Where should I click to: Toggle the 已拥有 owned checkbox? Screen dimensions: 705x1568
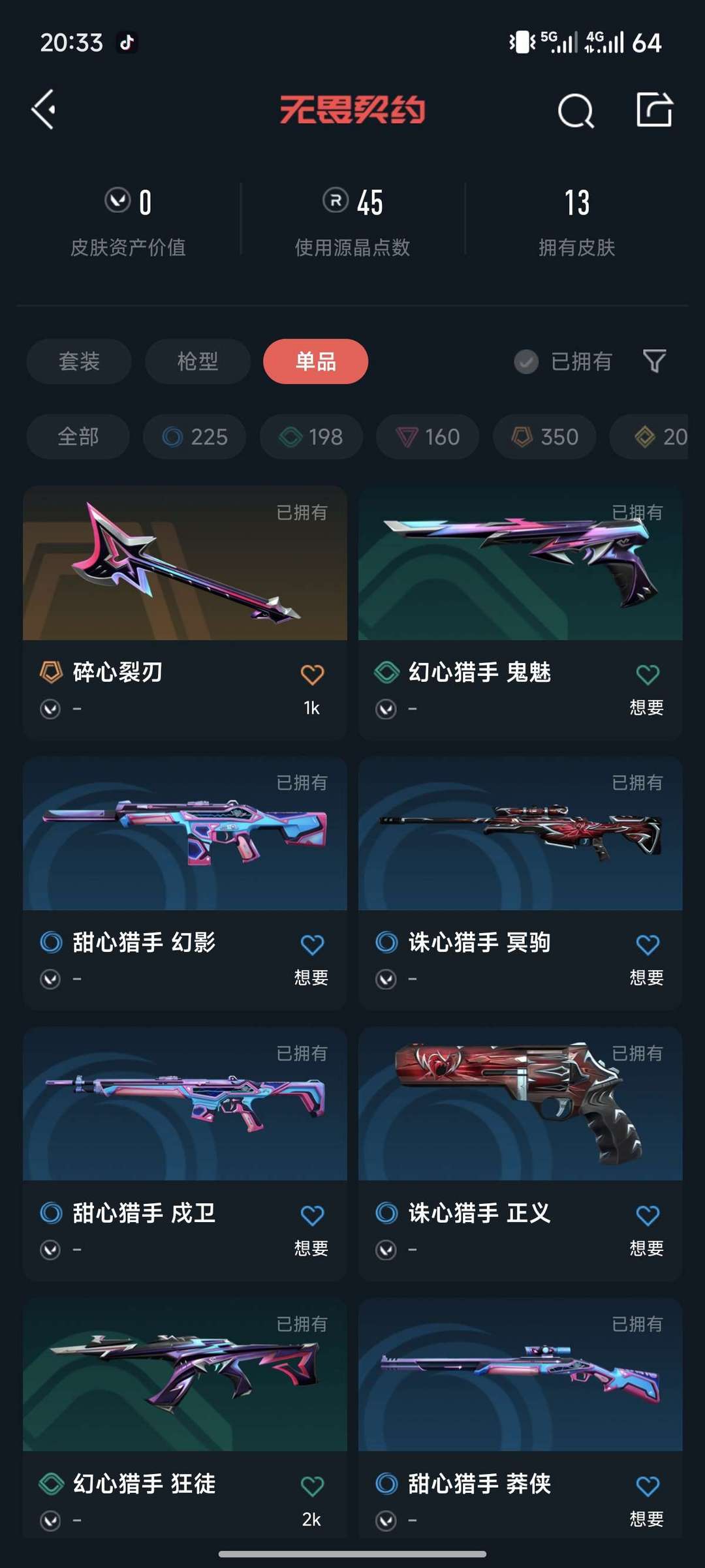click(526, 361)
